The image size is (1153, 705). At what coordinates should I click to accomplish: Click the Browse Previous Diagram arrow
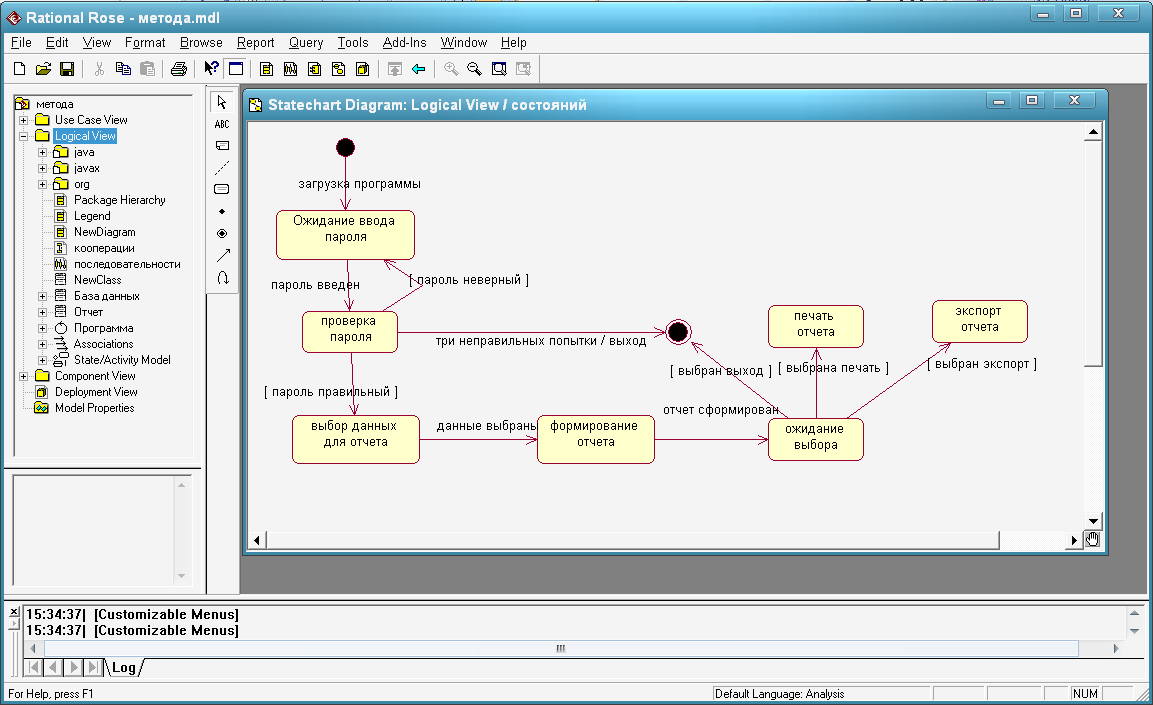(x=418, y=69)
